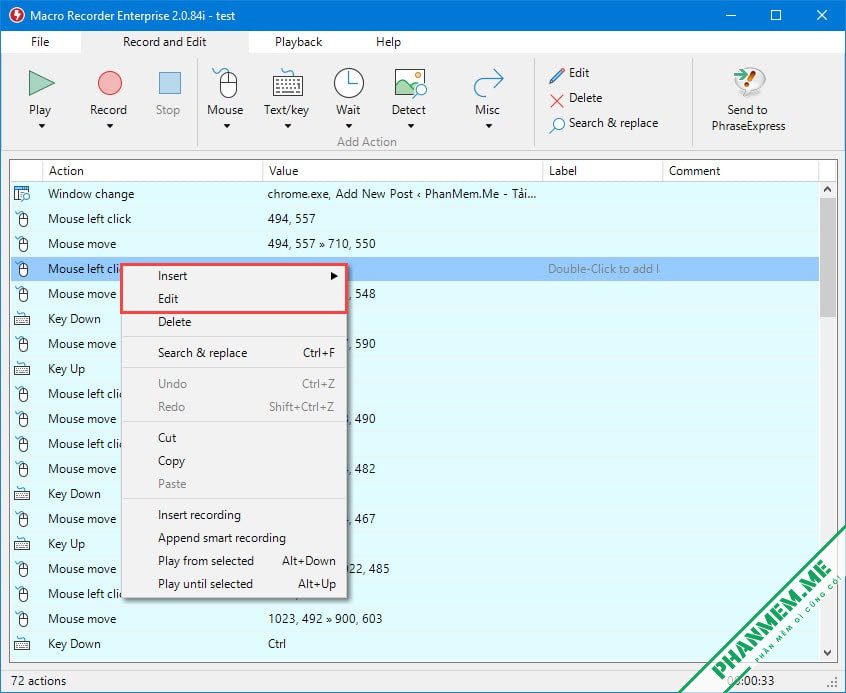Click the Value column header
The width and height of the screenshot is (846, 693).
point(402,171)
